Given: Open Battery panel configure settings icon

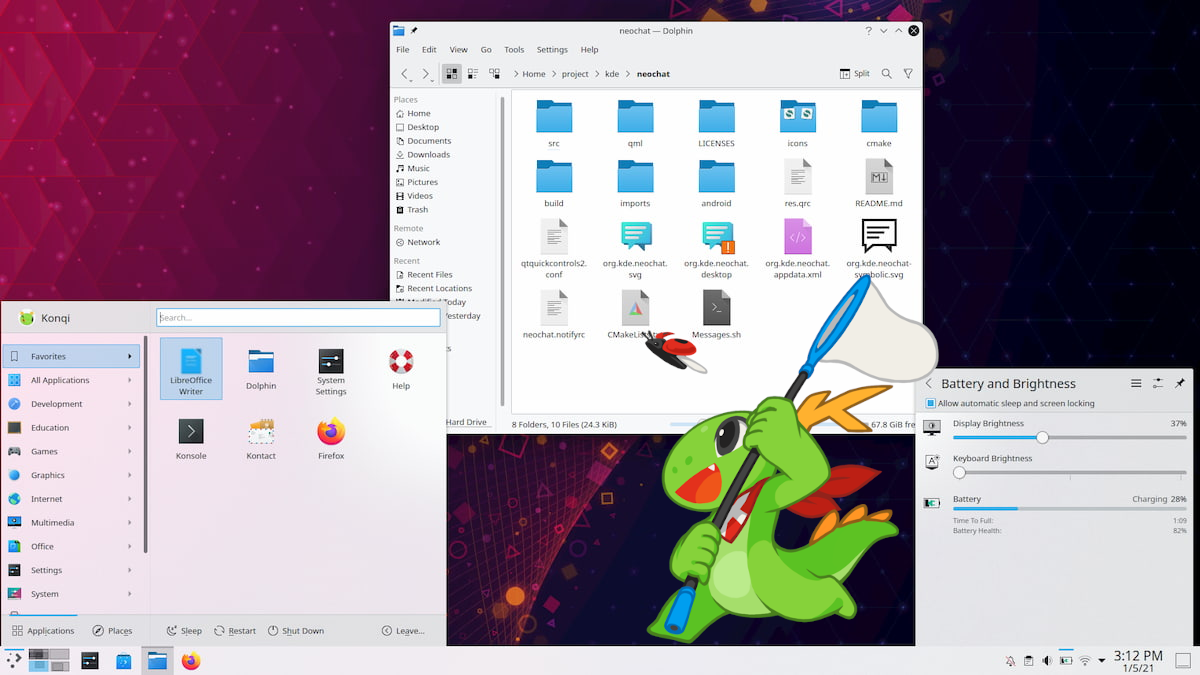Looking at the screenshot, I should pyautogui.click(x=1158, y=383).
